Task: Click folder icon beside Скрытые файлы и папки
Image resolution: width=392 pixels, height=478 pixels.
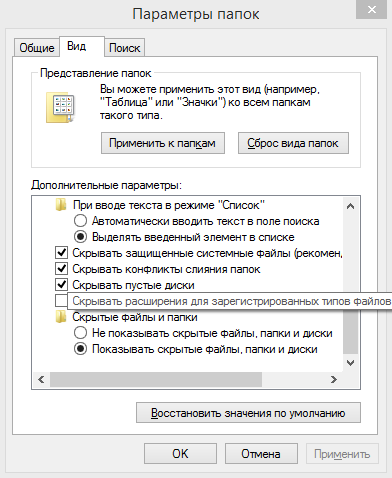Action: point(61,317)
